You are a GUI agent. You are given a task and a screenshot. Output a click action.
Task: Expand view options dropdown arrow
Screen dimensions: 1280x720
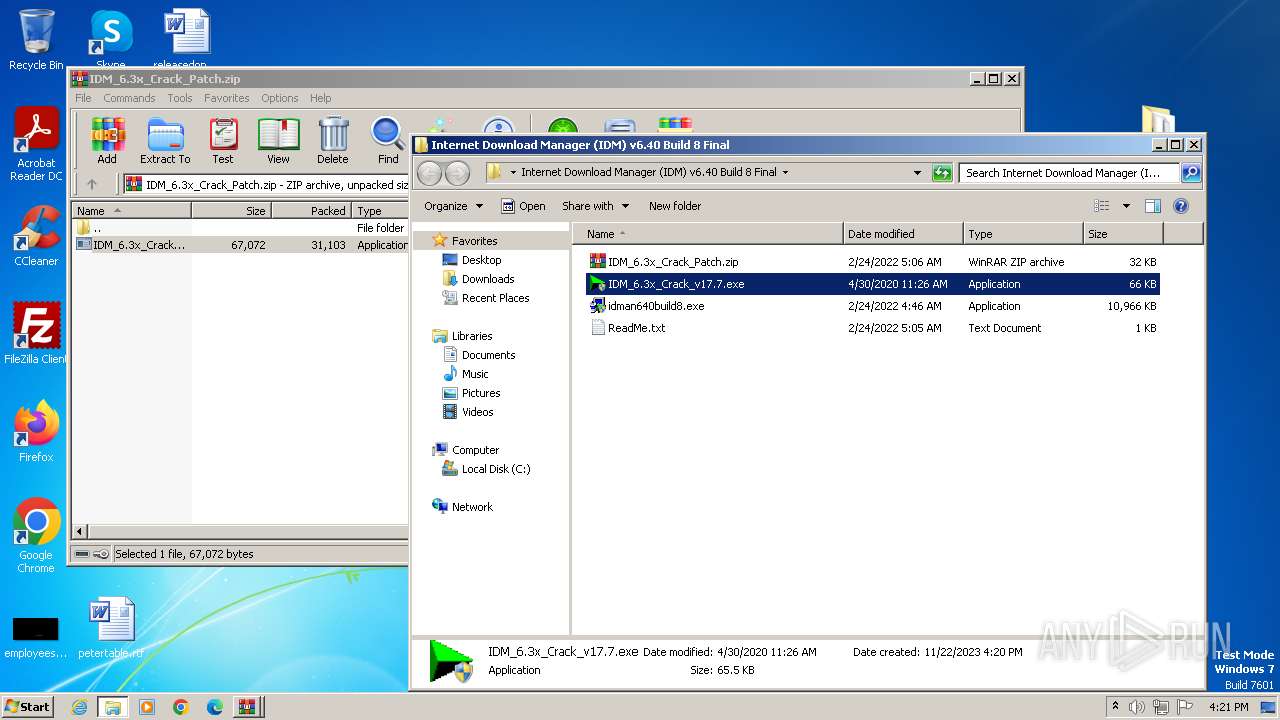[1126, 206]
